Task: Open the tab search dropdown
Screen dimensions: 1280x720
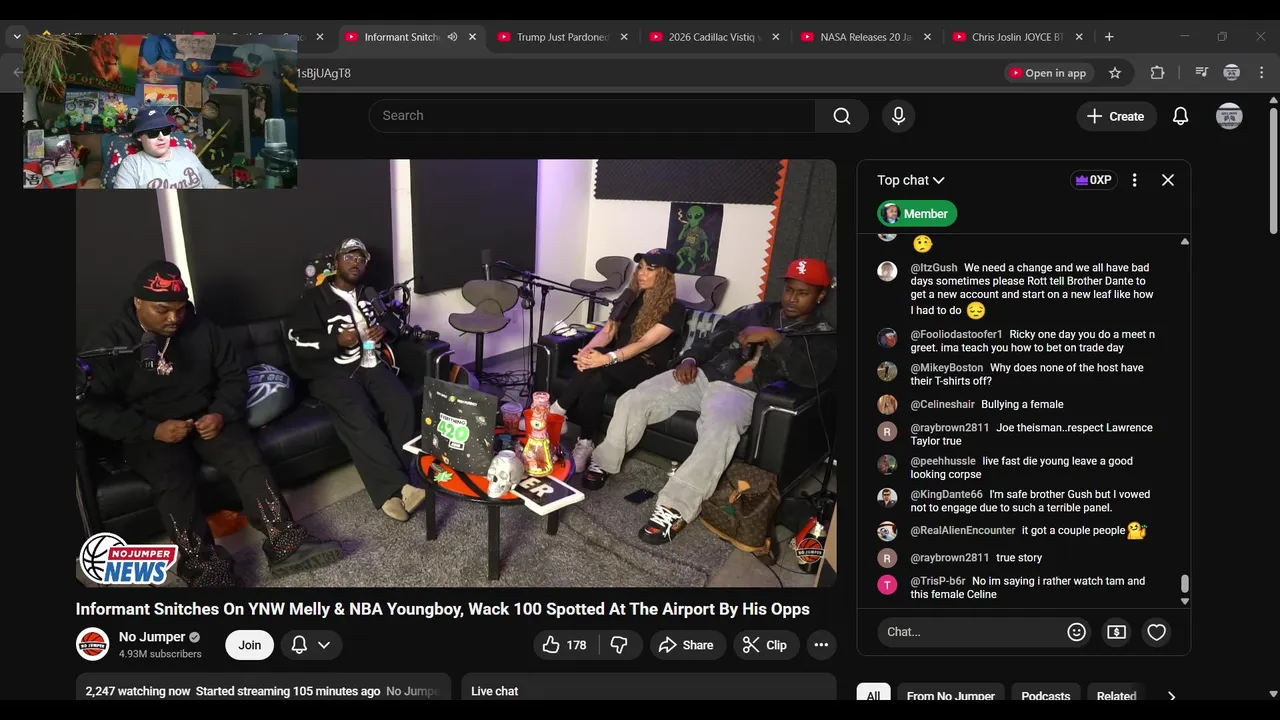Action: click(x=17, y=37)
